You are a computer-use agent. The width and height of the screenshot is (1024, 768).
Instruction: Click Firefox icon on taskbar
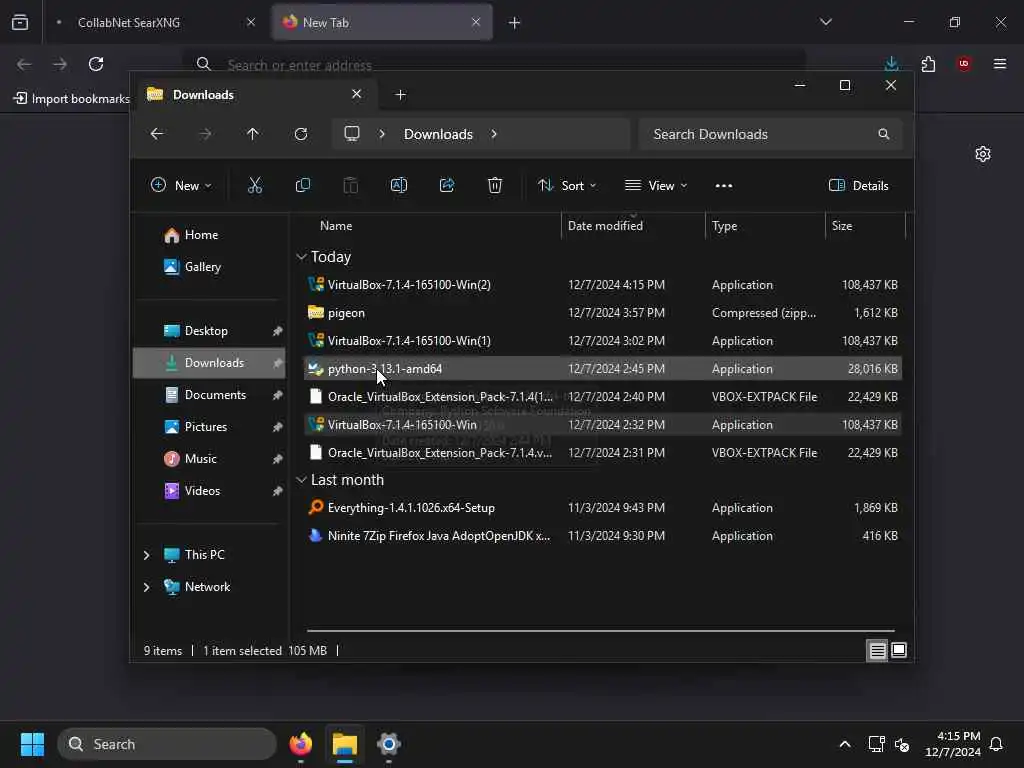tap(300, 744)
